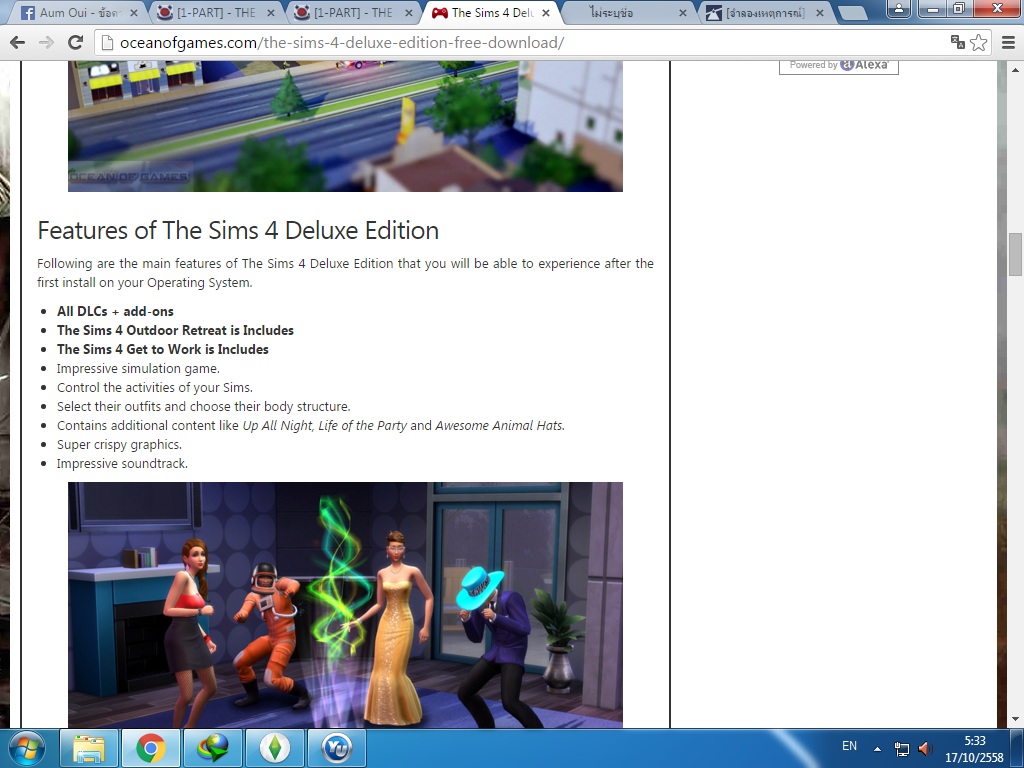Go forward in browser history
This screenshot has height=768, width=1024.
click(46, 42)
